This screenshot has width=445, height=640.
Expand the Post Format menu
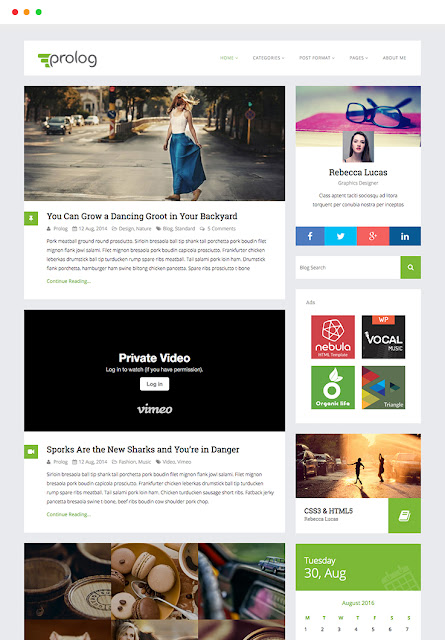click(x=317, y=58)
